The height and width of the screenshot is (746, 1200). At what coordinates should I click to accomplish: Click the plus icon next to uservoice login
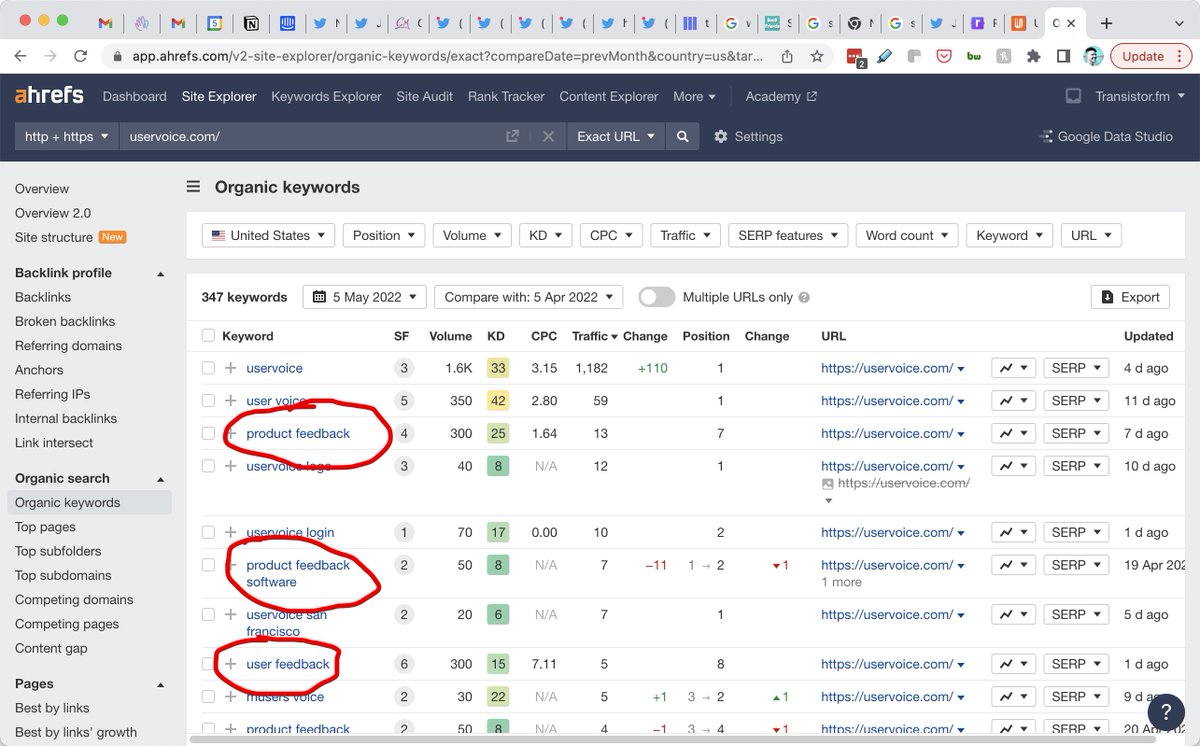pyautogui.click(x=231, y=532)
